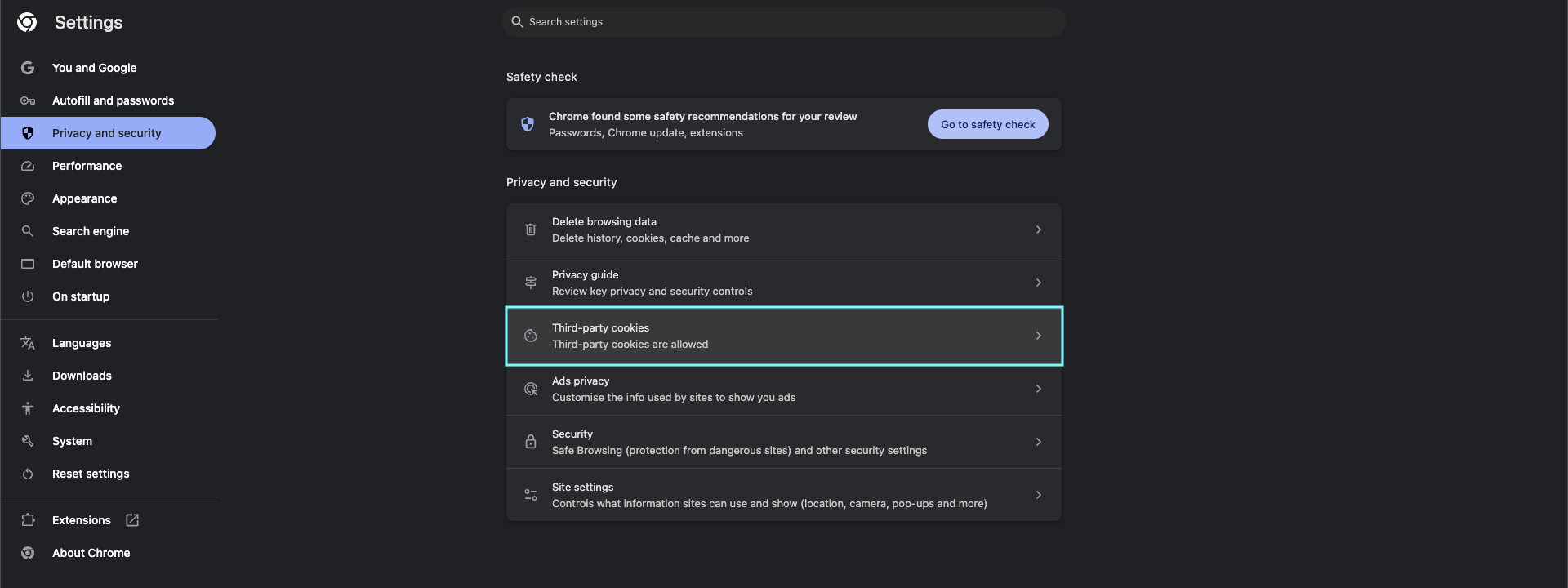The height and width of the screenshot is (588, 1568).
Task: Click the Extensions external-link icon
Action: tap(132, 520)
